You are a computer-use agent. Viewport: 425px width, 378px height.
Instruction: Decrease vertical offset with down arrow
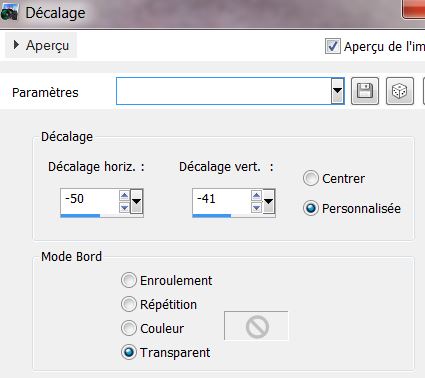pyautogui.click(x=256, y=208)
